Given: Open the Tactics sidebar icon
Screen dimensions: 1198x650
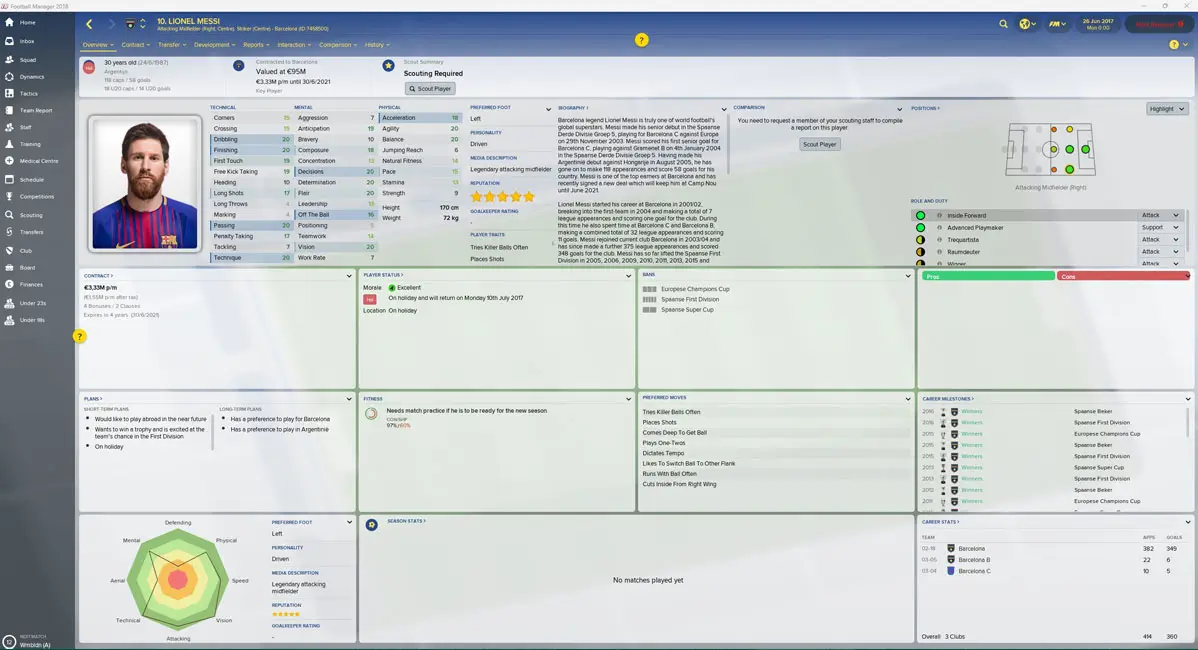Looking at the screenshot, I should 9,93.
